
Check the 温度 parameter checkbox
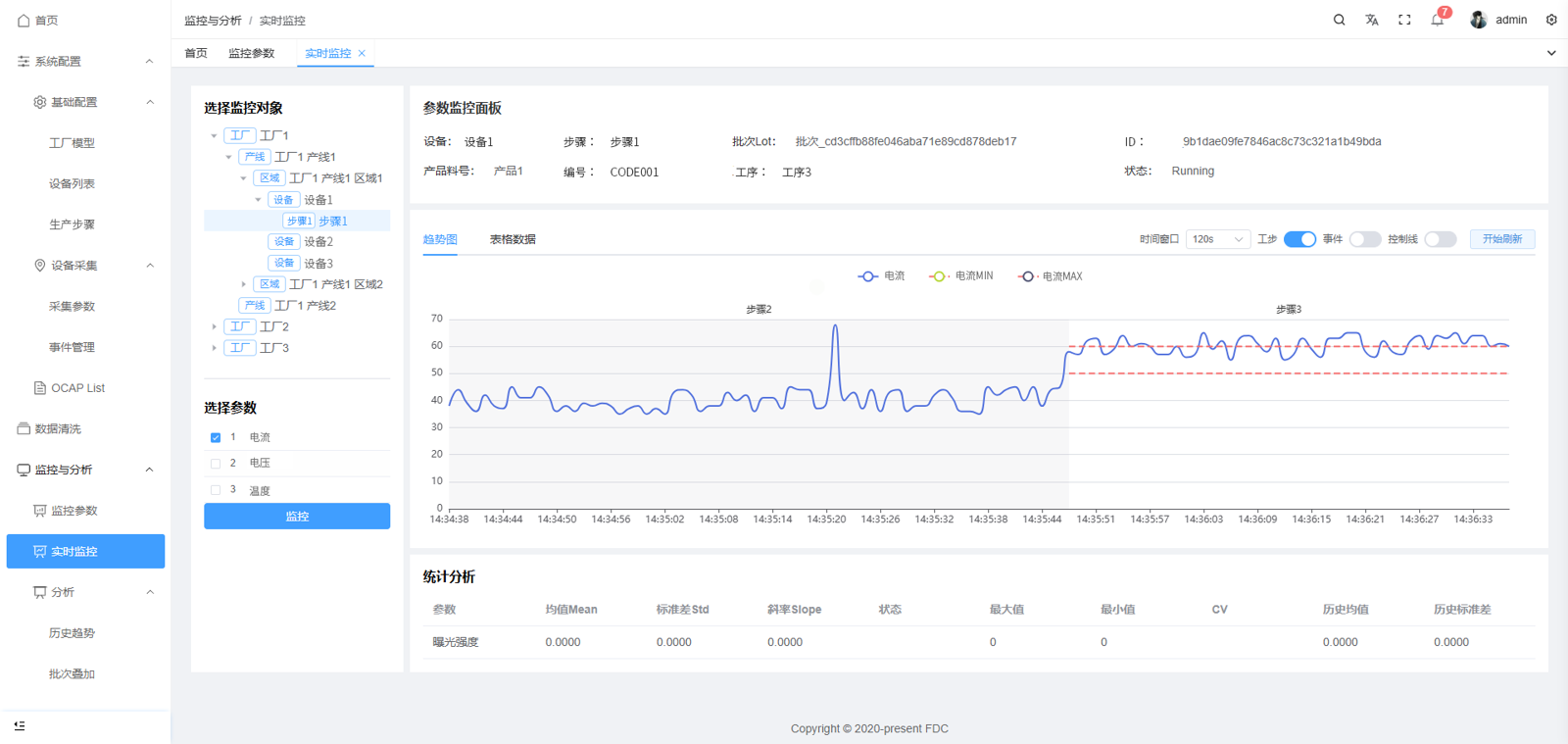tap(216, 490)
